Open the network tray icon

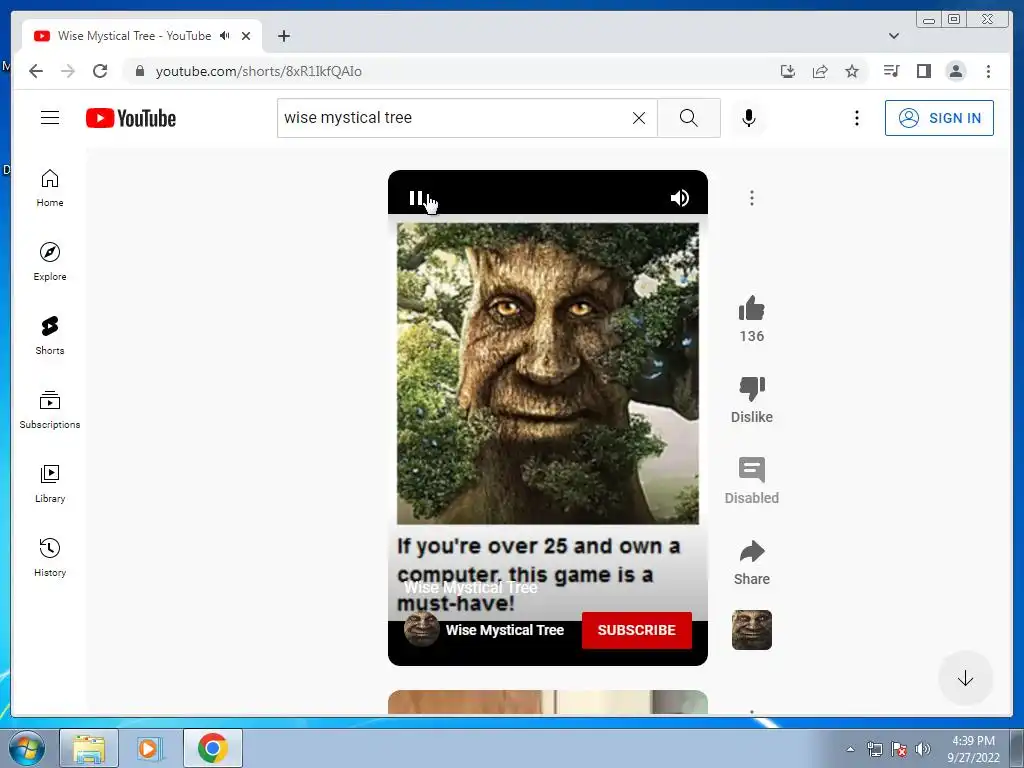(874, 749)
